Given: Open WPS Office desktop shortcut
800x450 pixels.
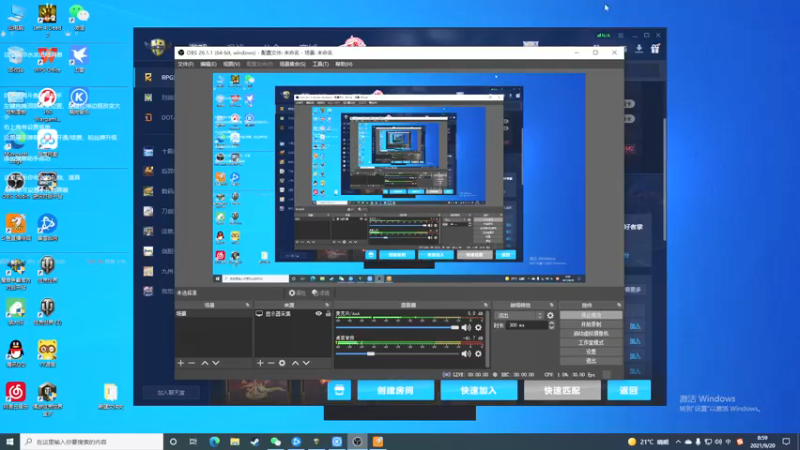Looking at the screenshot, I should (47, 59).
